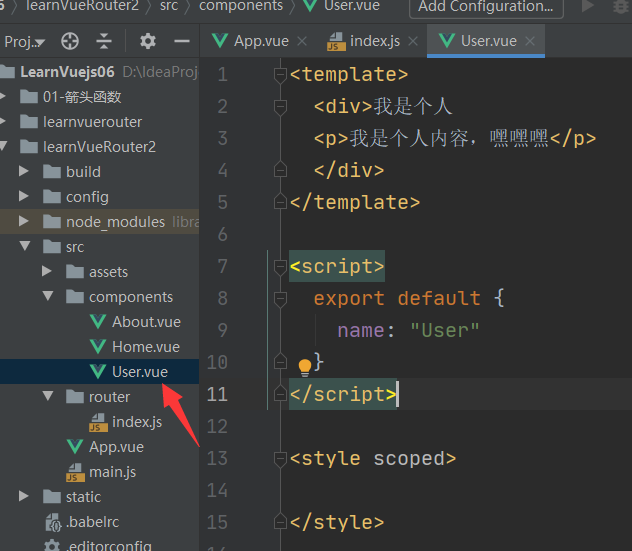
Task: Click the JS icon of main.js
Action: pos(75,472)
